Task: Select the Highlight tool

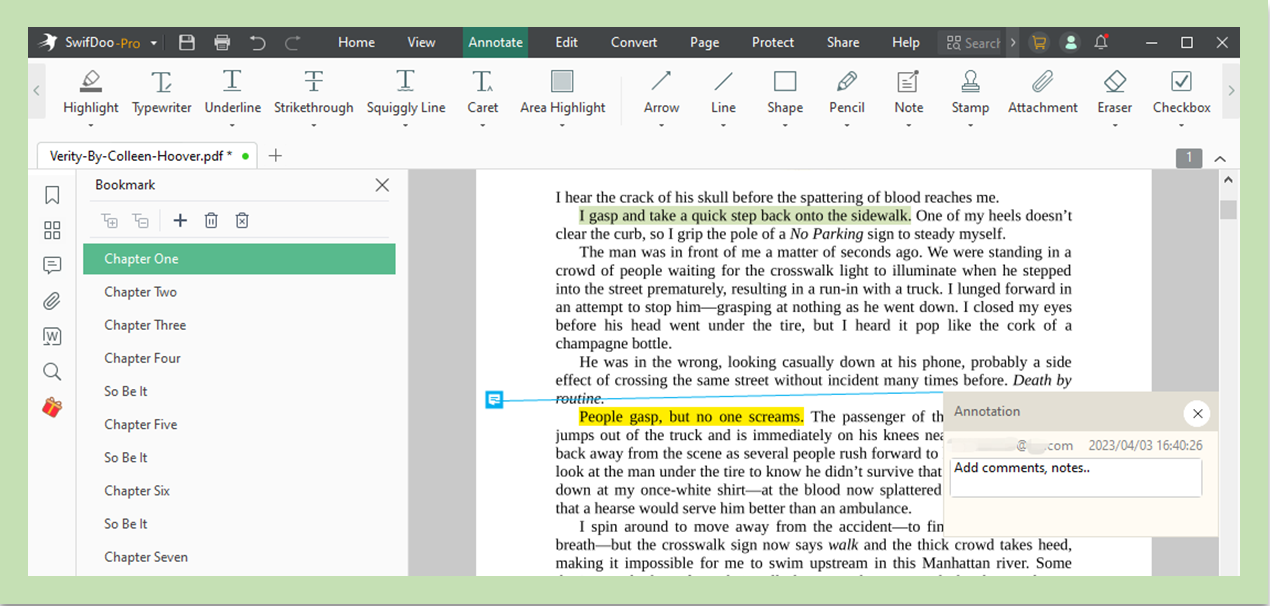Action: 91,92
